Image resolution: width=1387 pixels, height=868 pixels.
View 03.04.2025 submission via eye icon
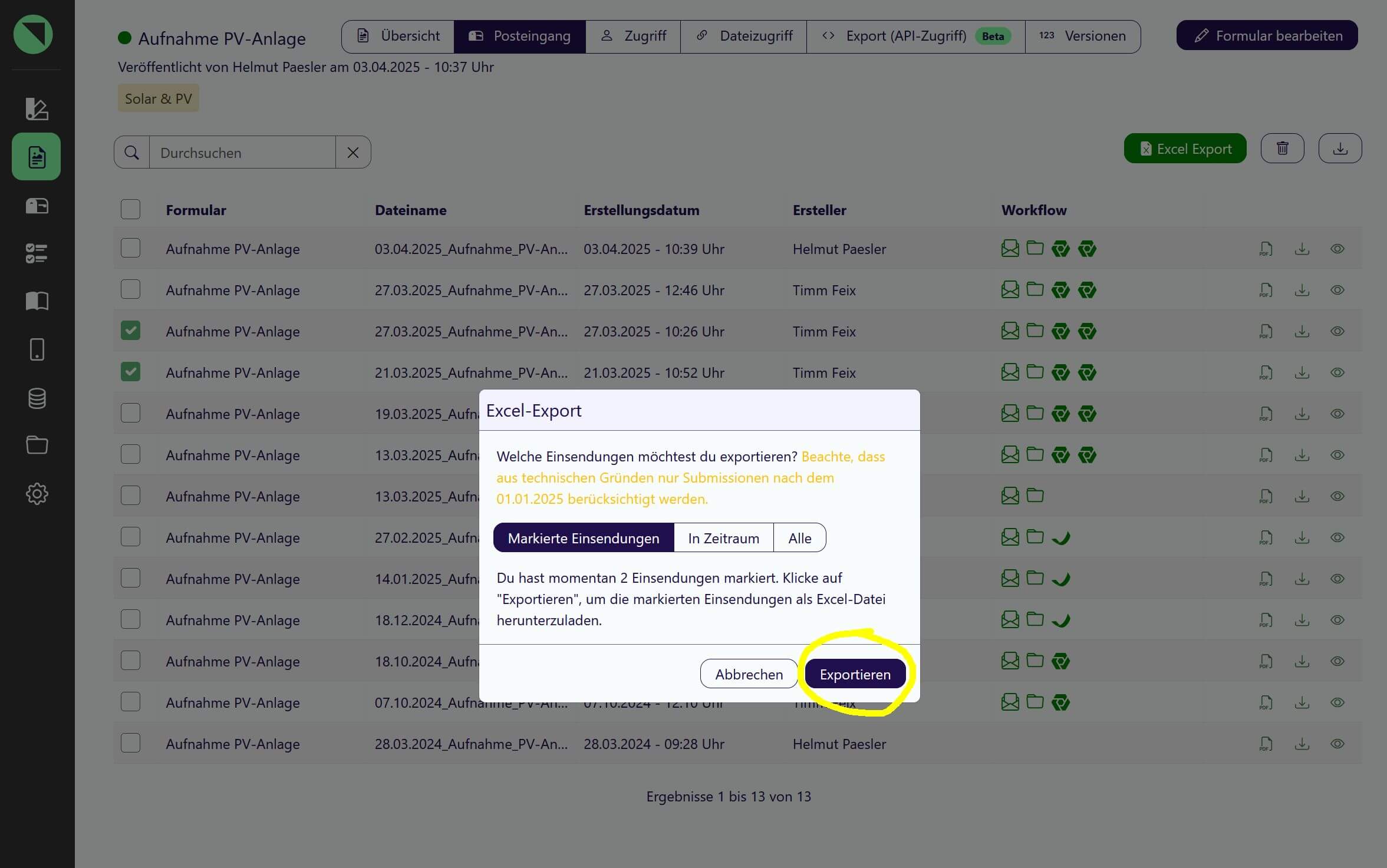(1337, 249)
